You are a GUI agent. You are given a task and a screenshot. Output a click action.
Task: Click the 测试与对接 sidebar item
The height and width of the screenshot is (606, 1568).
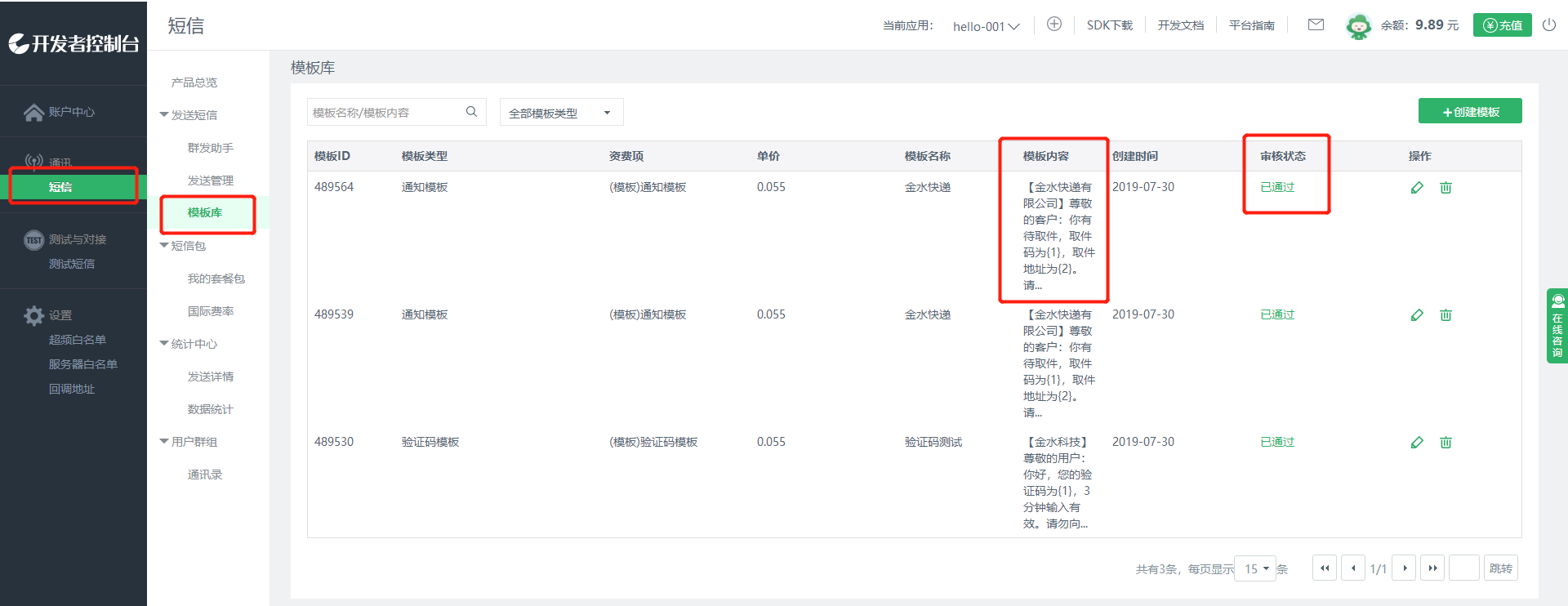click(x=65, y=239)
